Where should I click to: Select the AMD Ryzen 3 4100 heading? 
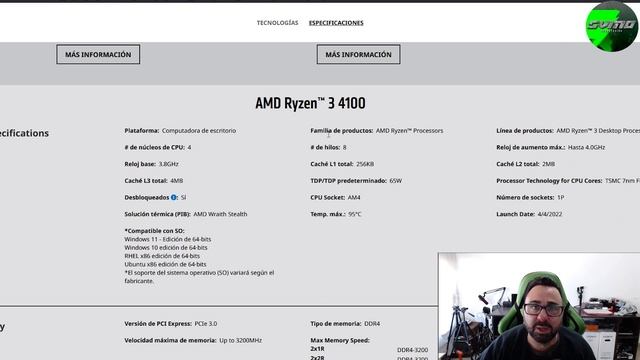(310, 103)
